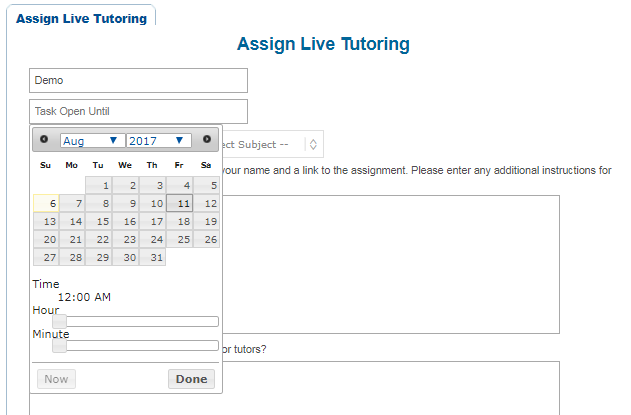The image size is (631, 415).
Task: Expand the Select Subject dropdown
Action: [x=313, y=145]
